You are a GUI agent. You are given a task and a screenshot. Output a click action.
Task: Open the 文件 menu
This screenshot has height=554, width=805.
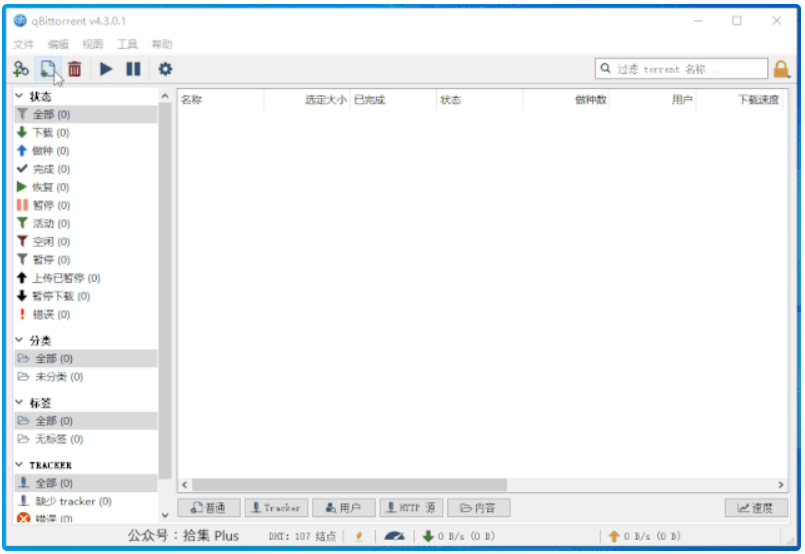(x=23, y=44)
